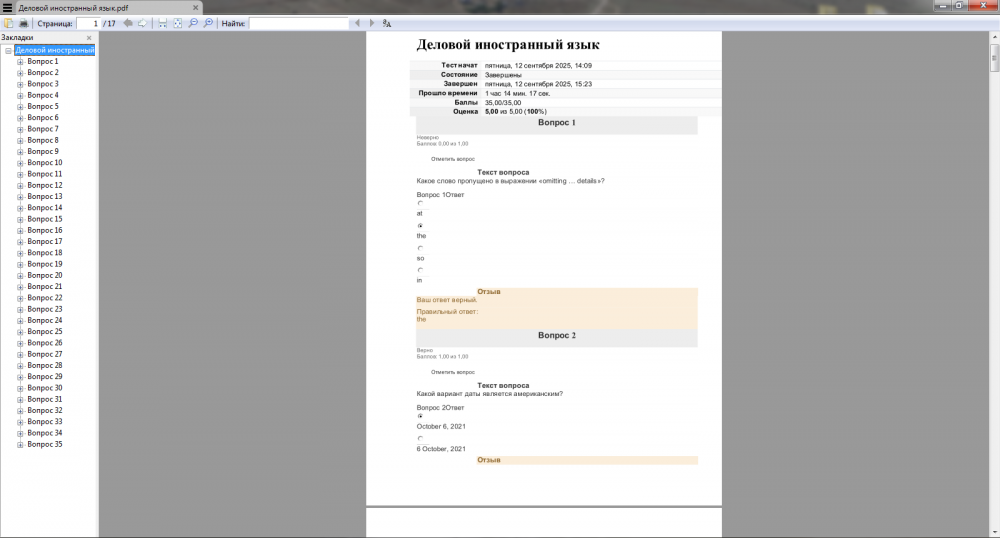Viewport: 1000px width, 538px height.
Task: Click the Zoom In magnifier icon
Action: click(x=209, y=24)
